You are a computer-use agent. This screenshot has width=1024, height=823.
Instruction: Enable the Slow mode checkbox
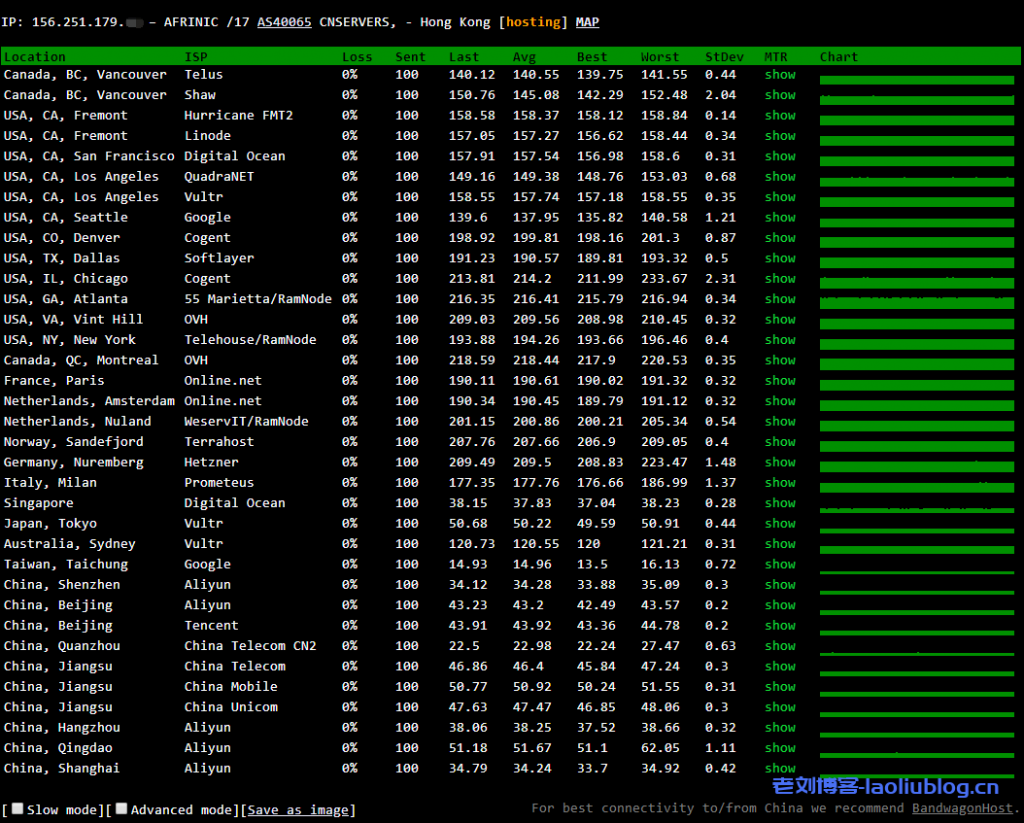(17, 808)
